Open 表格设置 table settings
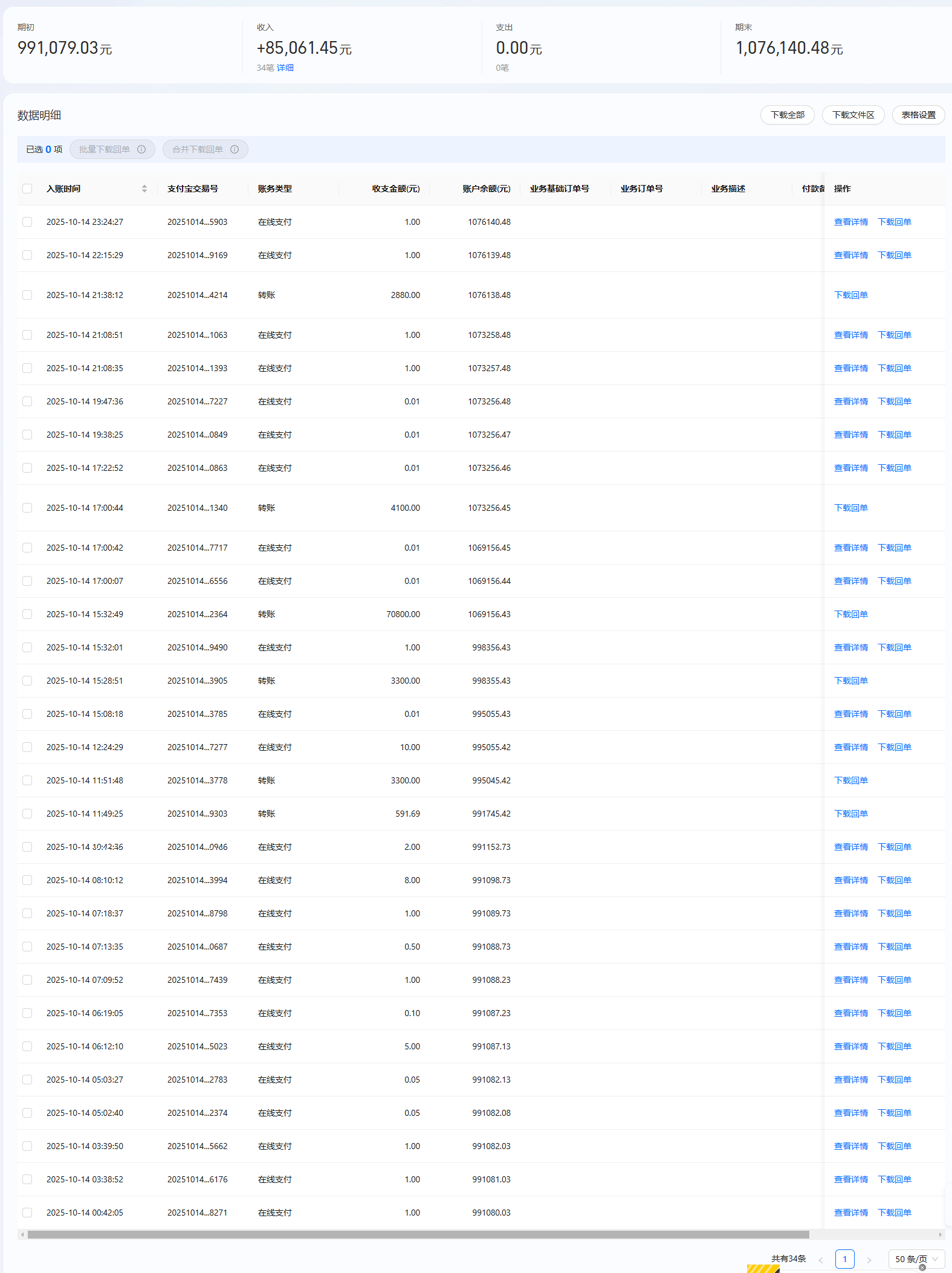 tap(918, 115)
